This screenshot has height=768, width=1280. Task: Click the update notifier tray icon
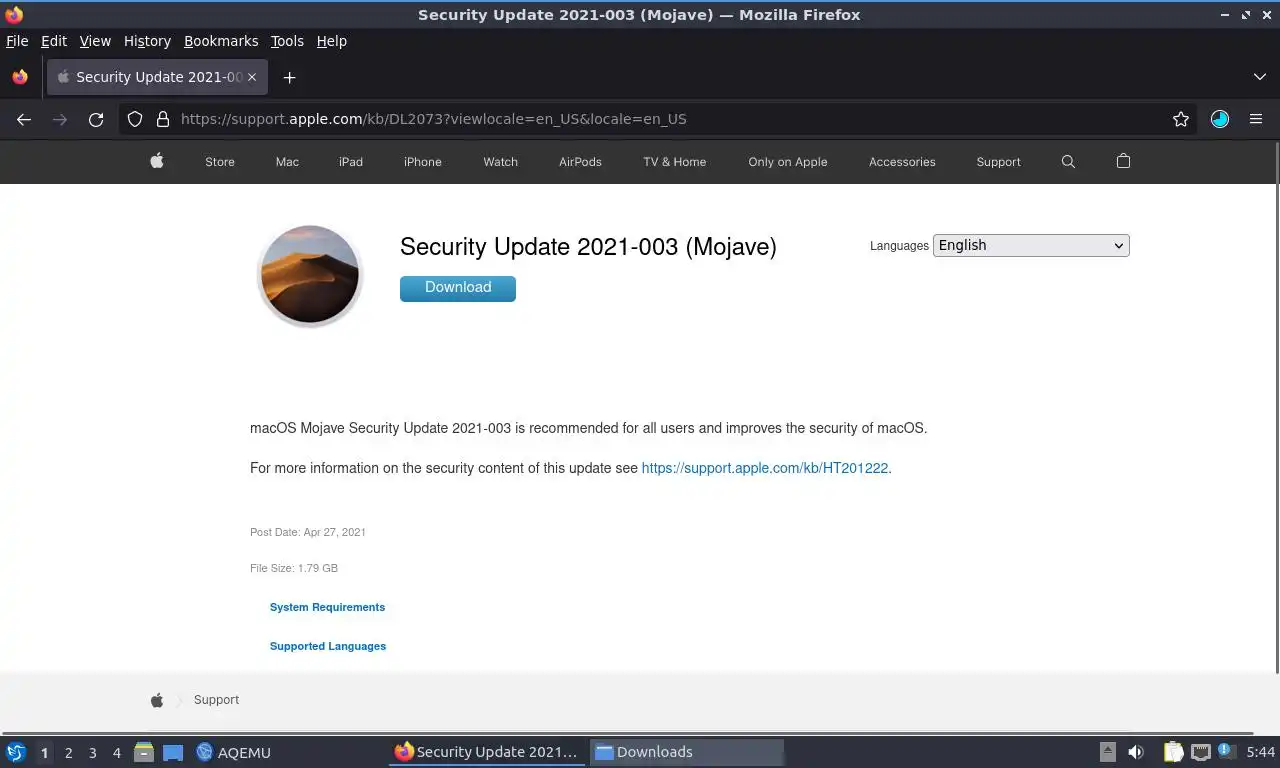click(x=1227, y=752)
